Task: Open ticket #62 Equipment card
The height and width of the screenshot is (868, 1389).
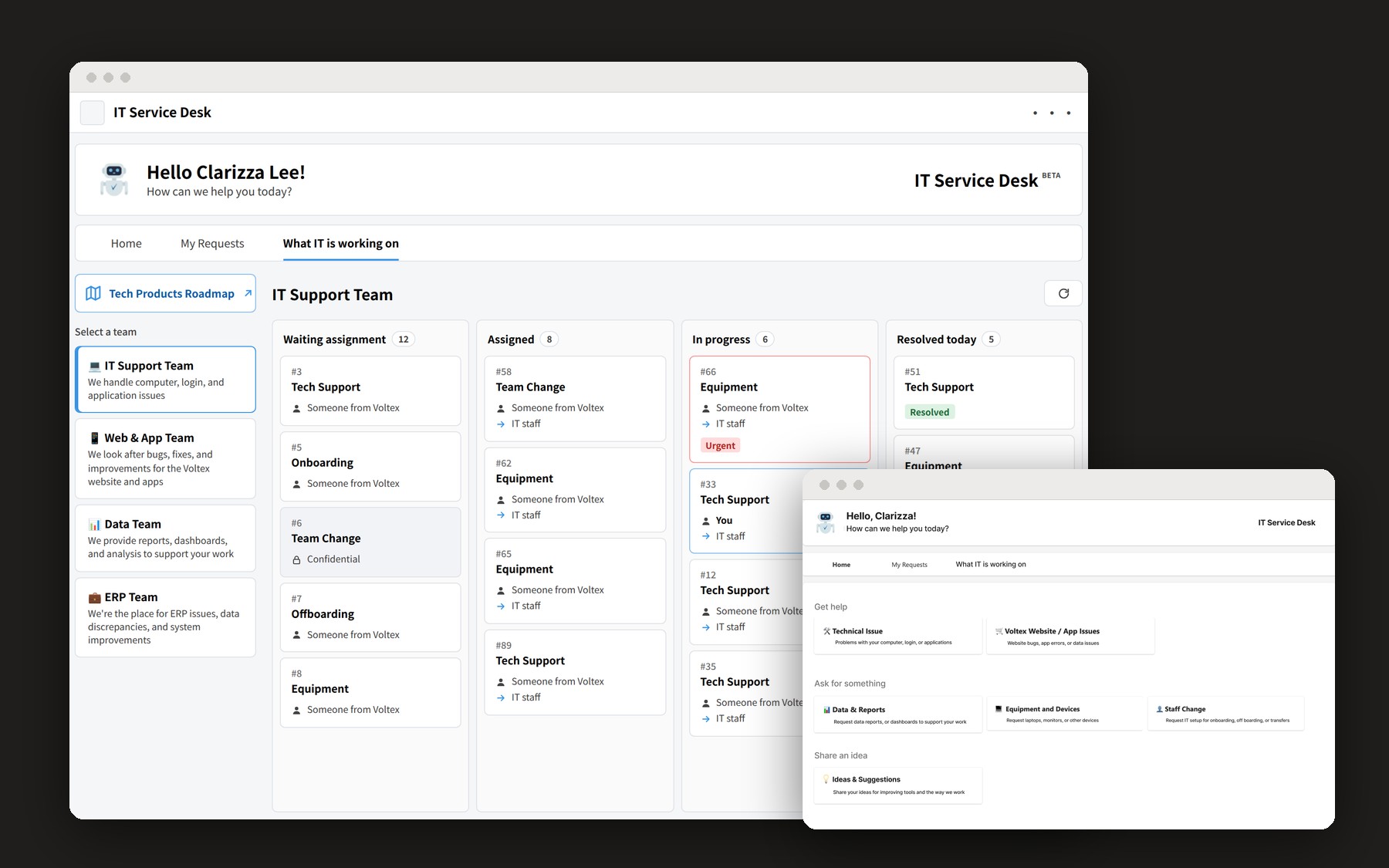Action: tap(575, 490)
